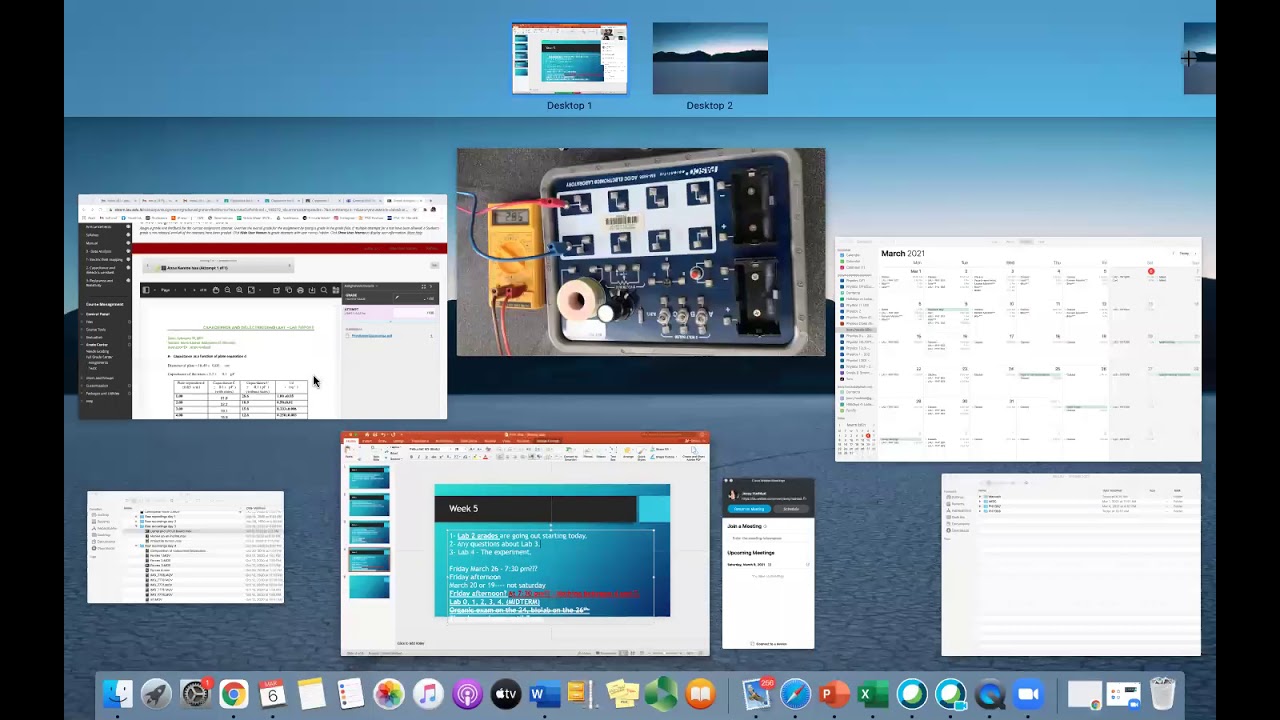Select the March 2021 Calendar window
Image resolution: width=1280 pixels, height=720 pixels.
(1018, 349)
